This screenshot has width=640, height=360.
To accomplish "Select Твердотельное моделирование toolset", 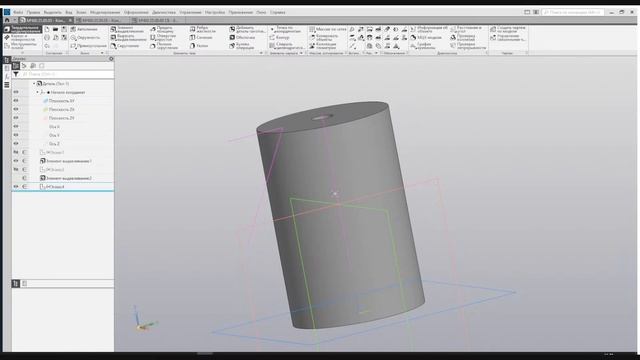I will [x=22, y=29].
